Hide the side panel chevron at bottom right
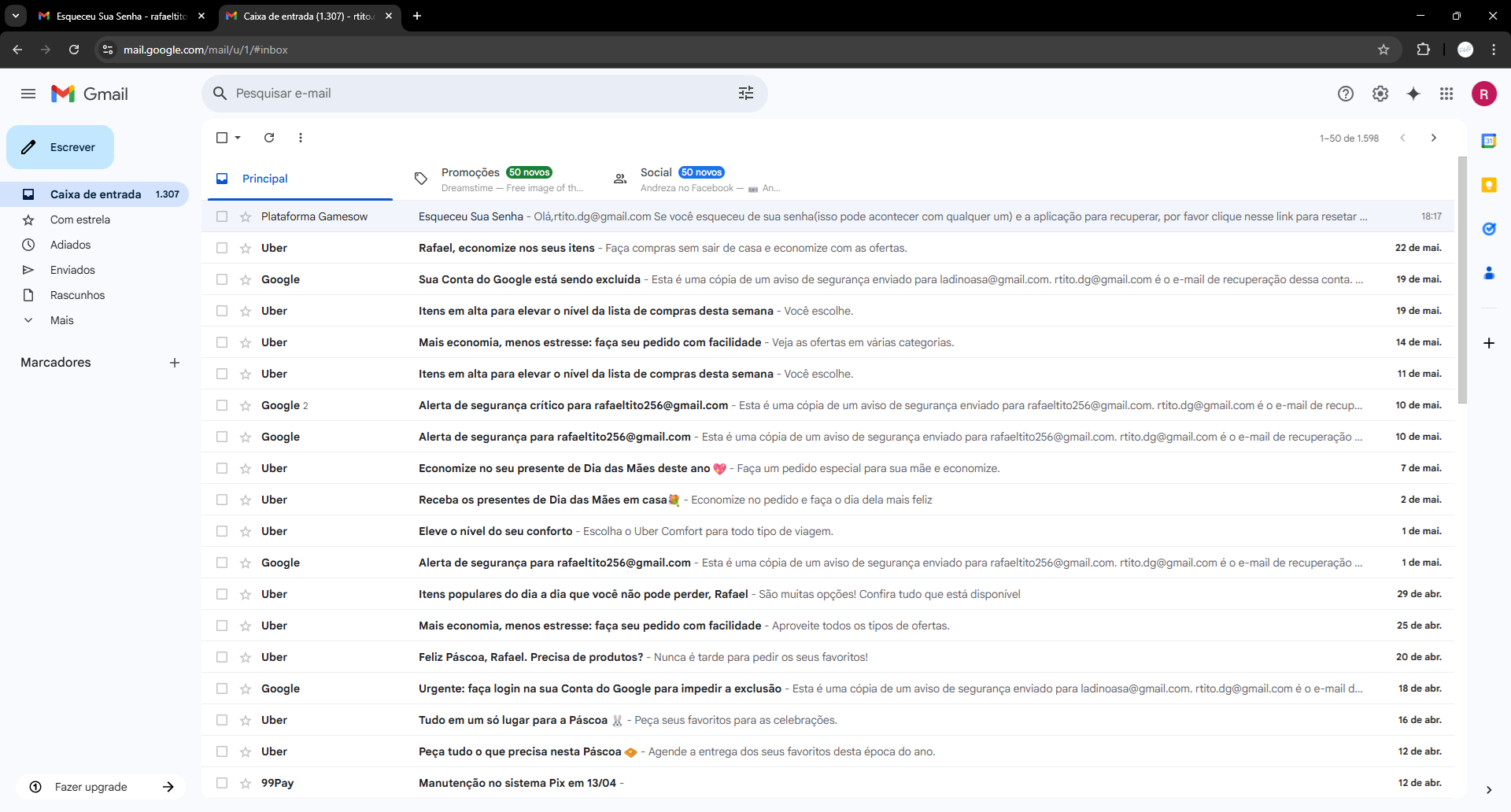 pyautogui.click(x=1489, y=790)
